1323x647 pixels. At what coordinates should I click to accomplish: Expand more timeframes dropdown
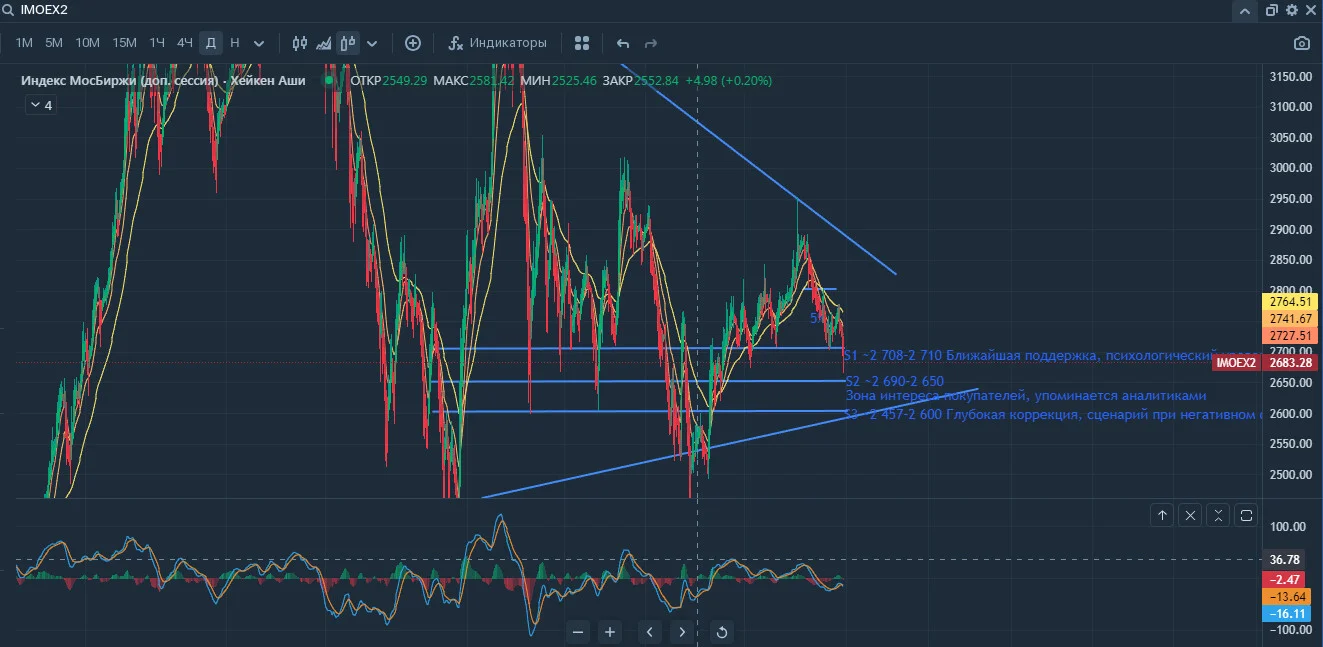259,43
